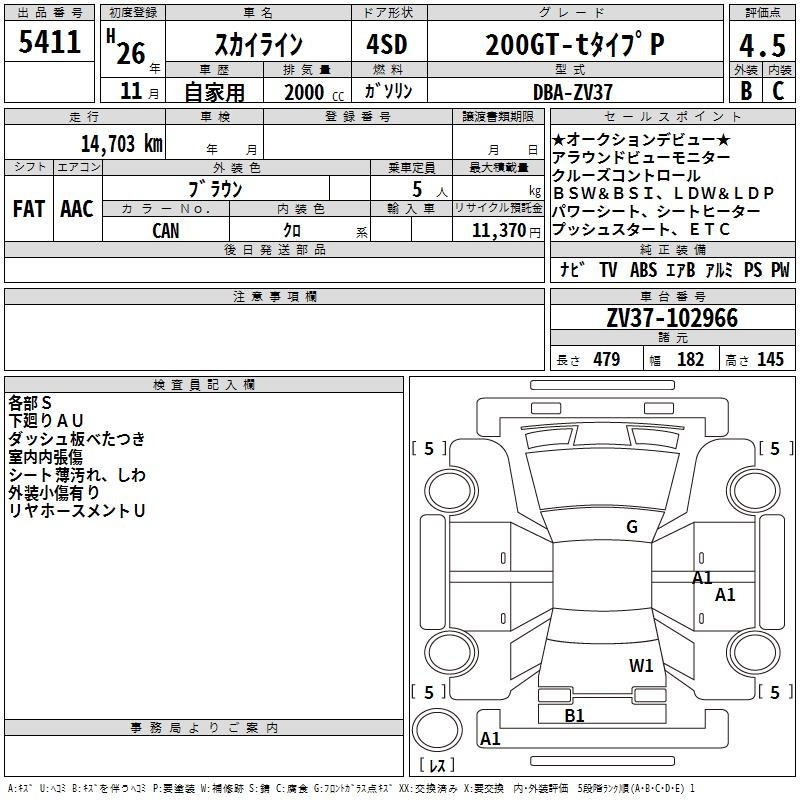Click アルミ equipment label
The height and width of the screenshot is (800, 800).
719,269
